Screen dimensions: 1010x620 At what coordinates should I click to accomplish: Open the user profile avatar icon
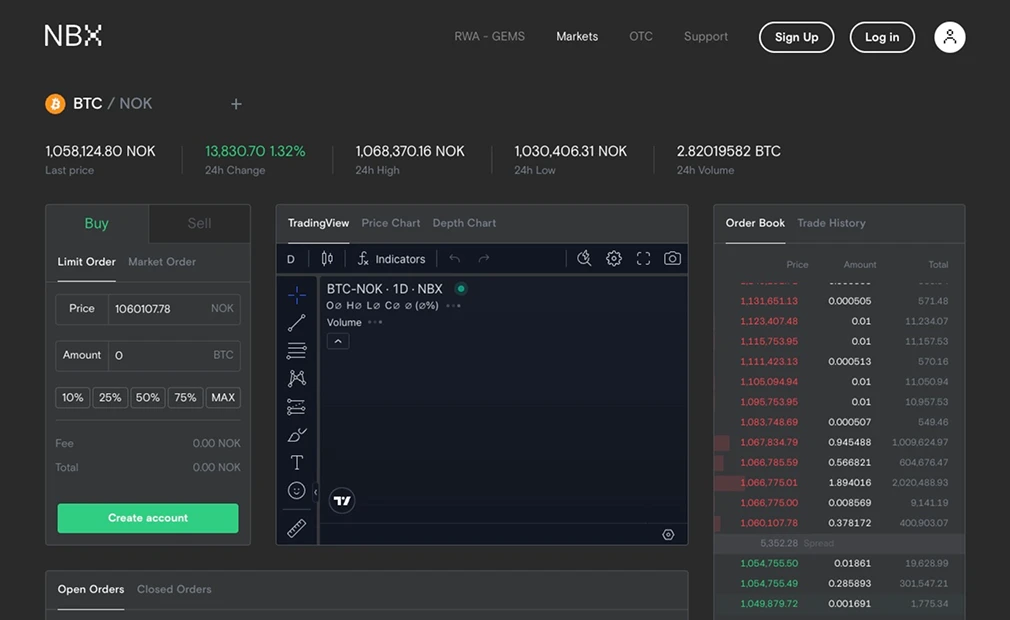949,37
